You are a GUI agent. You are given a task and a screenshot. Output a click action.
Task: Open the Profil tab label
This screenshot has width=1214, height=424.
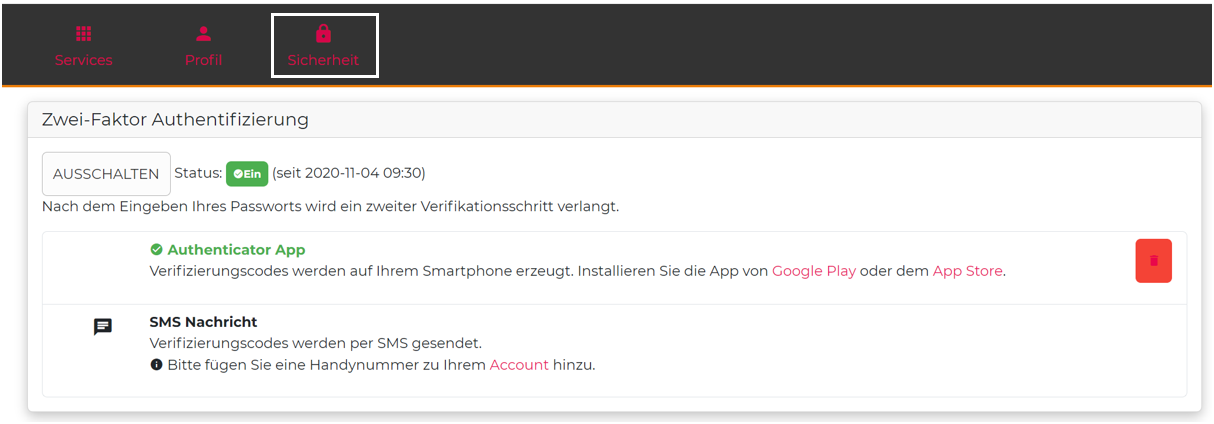pyautogui.click(x=203, y=60)
